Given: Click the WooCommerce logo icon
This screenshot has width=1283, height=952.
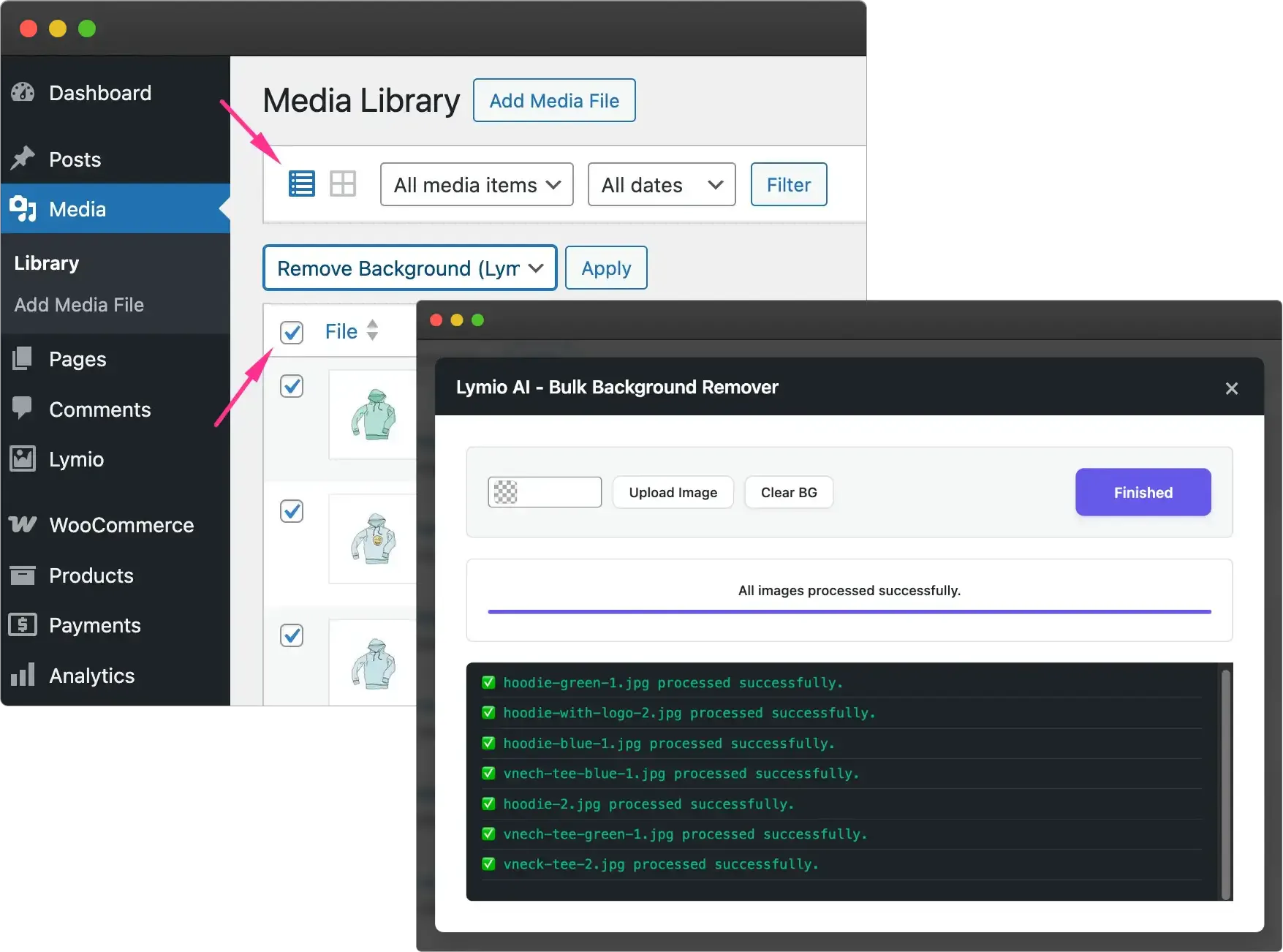Looking at the screenshot, I should coord(23,524).
